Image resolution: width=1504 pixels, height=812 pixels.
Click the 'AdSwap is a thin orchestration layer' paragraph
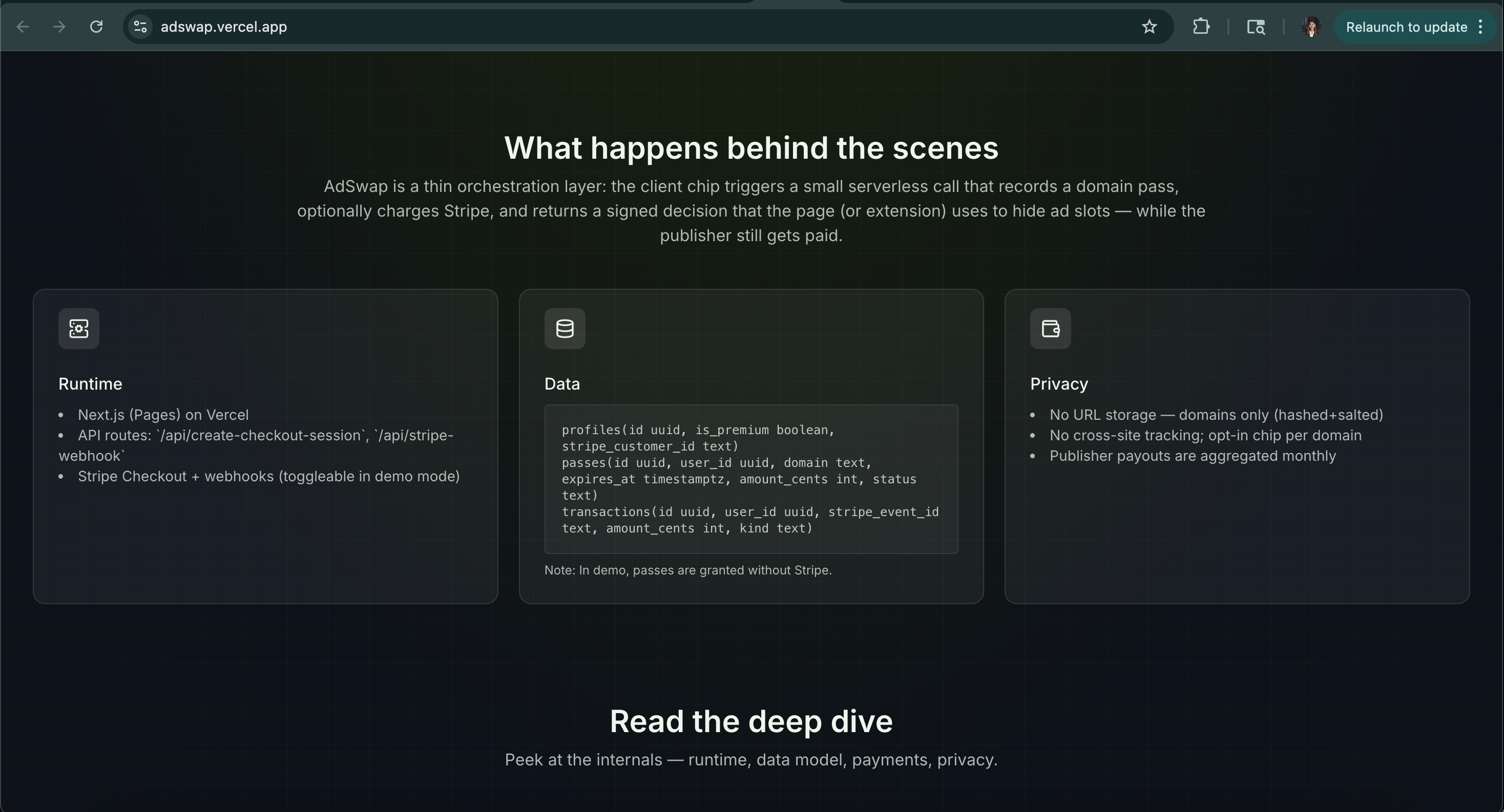click(x=751, y=210)
